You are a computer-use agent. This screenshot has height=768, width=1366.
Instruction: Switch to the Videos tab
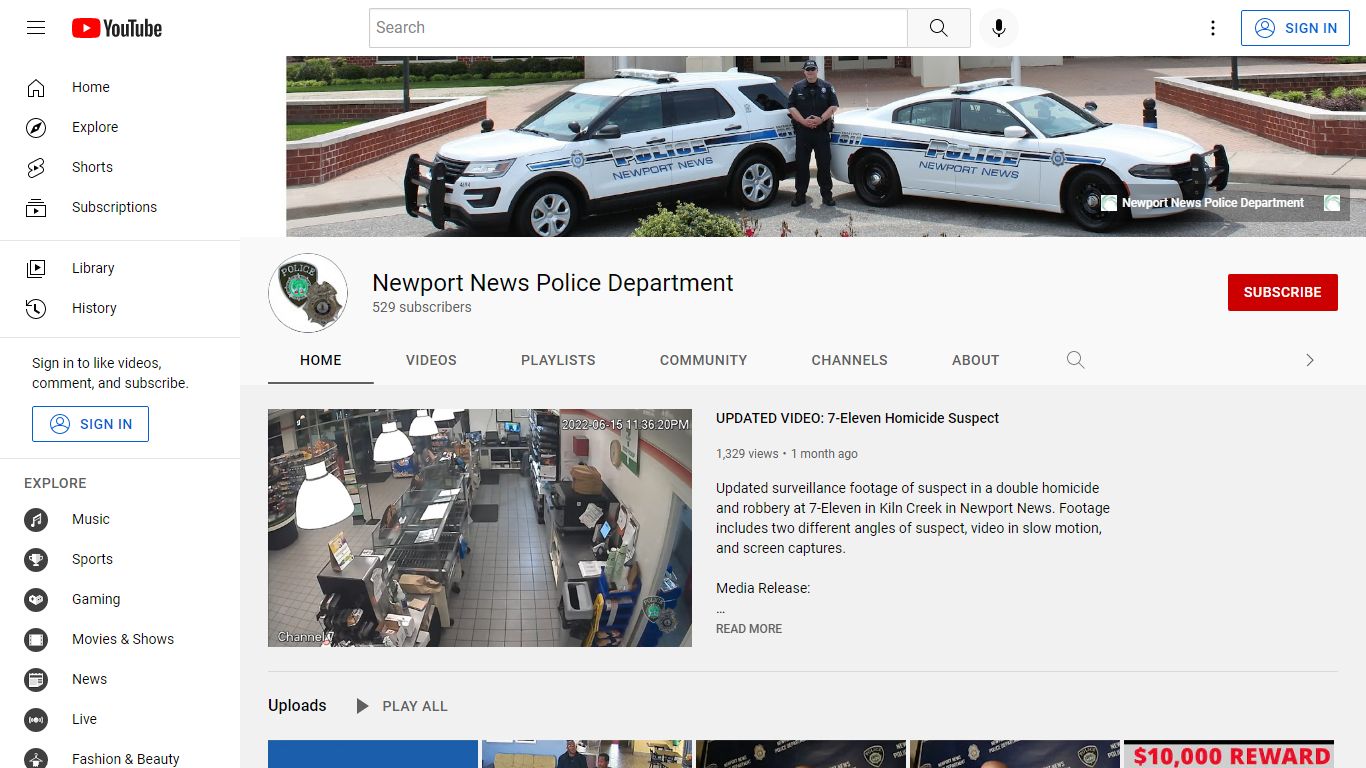(x=431, y=360)
